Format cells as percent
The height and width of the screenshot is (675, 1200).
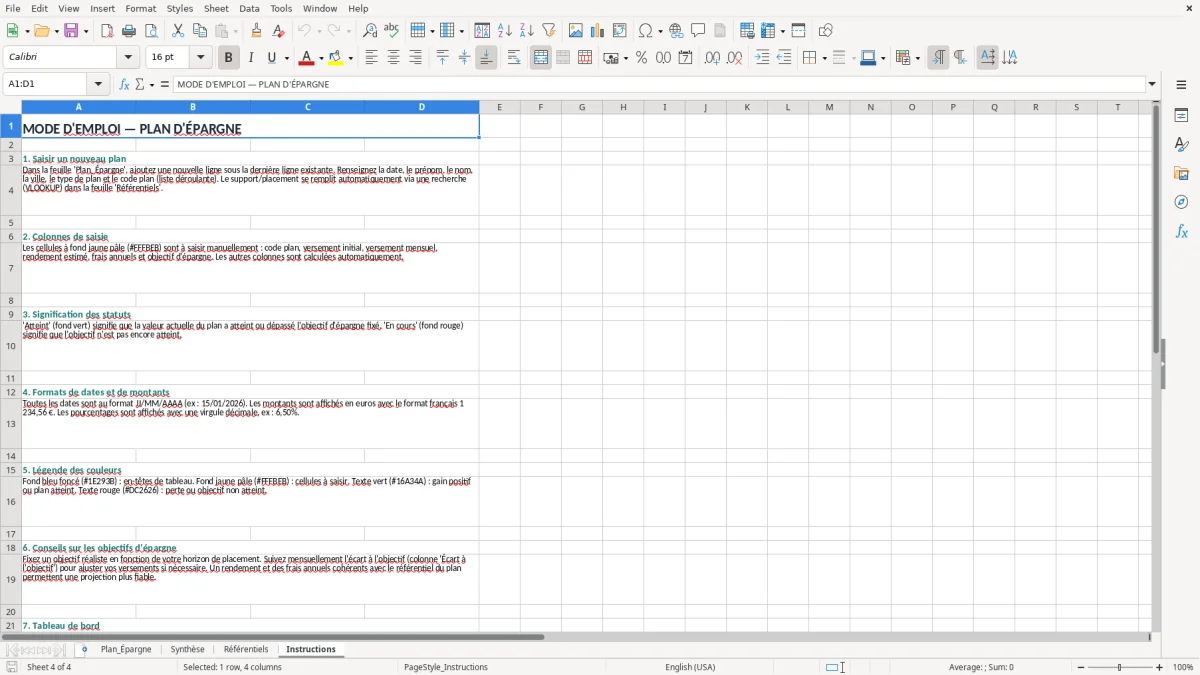point(641,58)
